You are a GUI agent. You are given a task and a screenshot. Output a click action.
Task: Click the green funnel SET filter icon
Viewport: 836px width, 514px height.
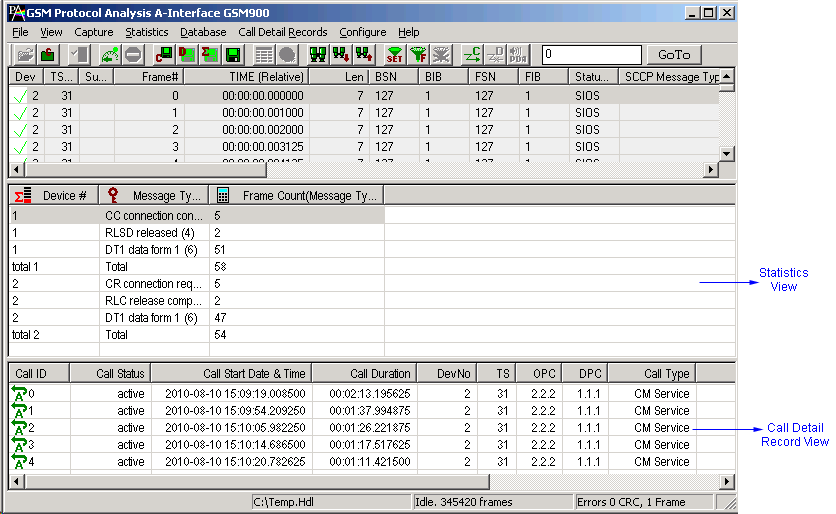395,54
